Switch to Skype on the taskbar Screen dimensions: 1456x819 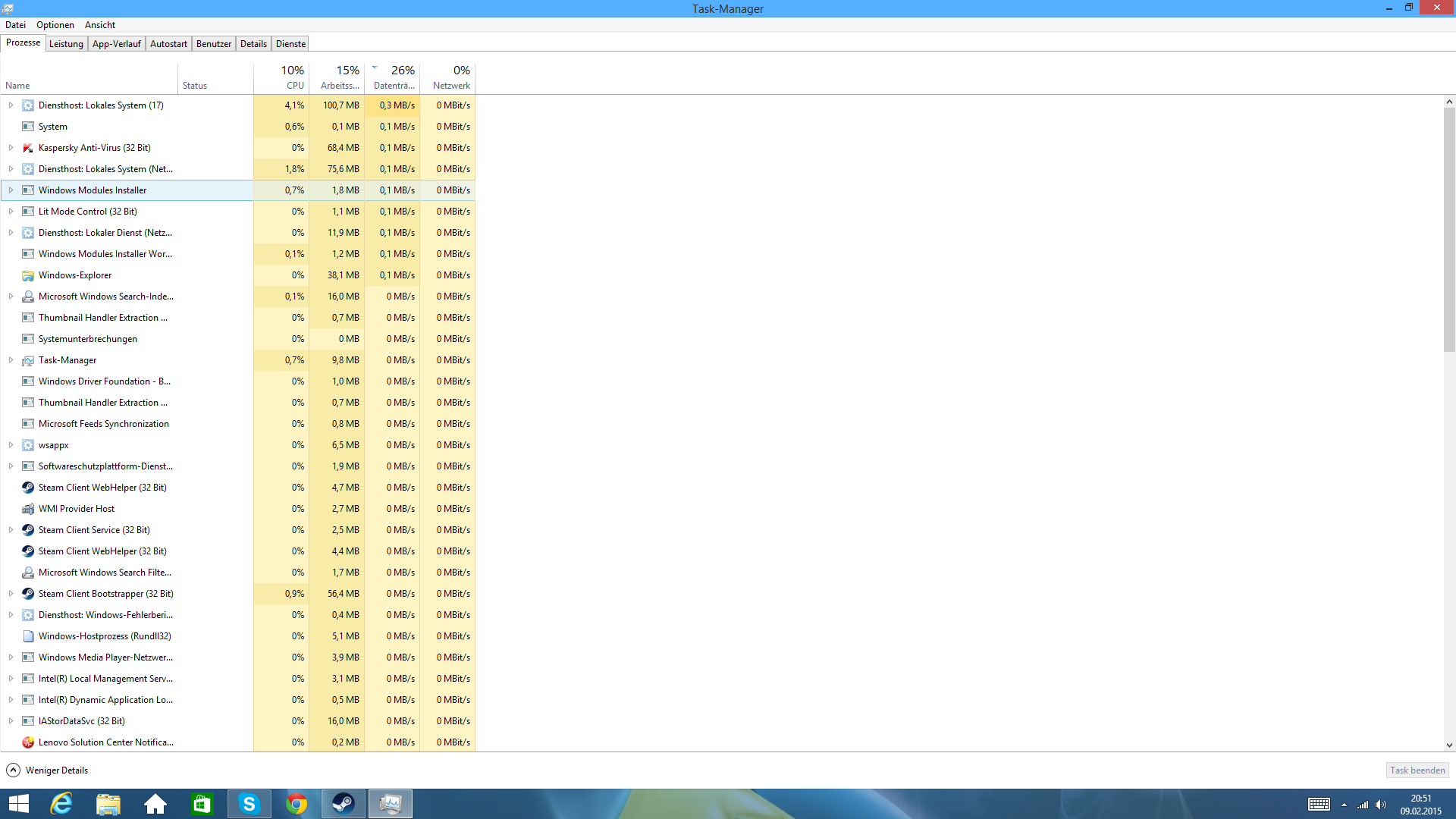[249, 804]
